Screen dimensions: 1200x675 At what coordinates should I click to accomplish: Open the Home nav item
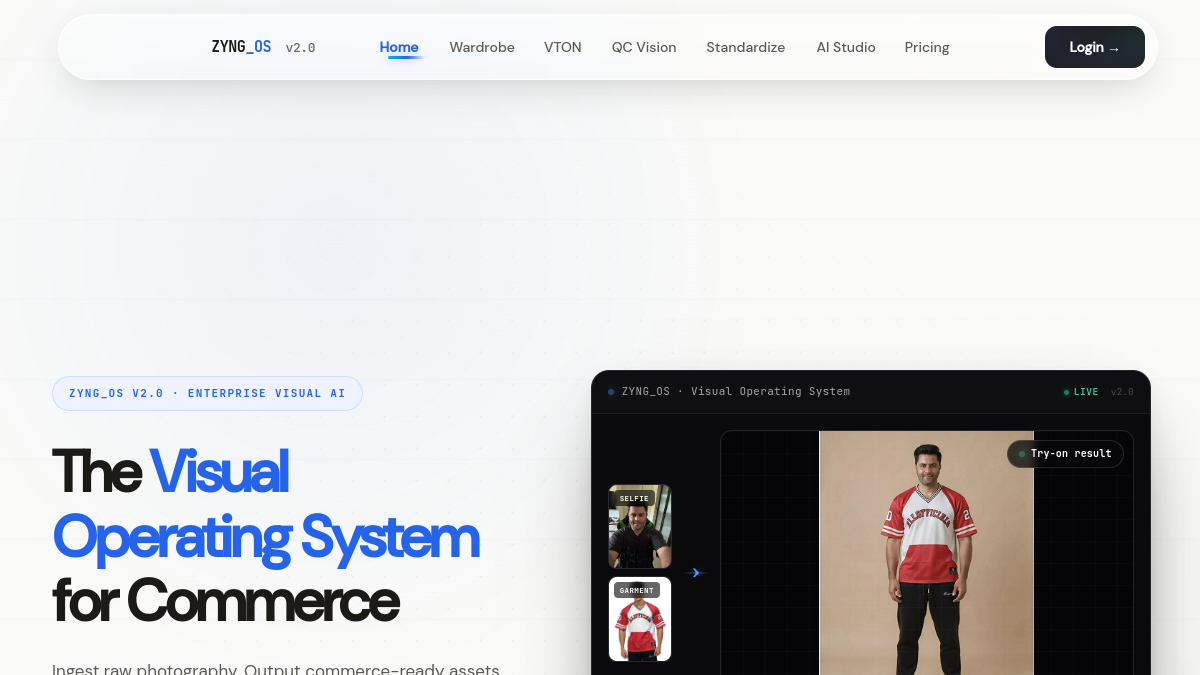399,47
